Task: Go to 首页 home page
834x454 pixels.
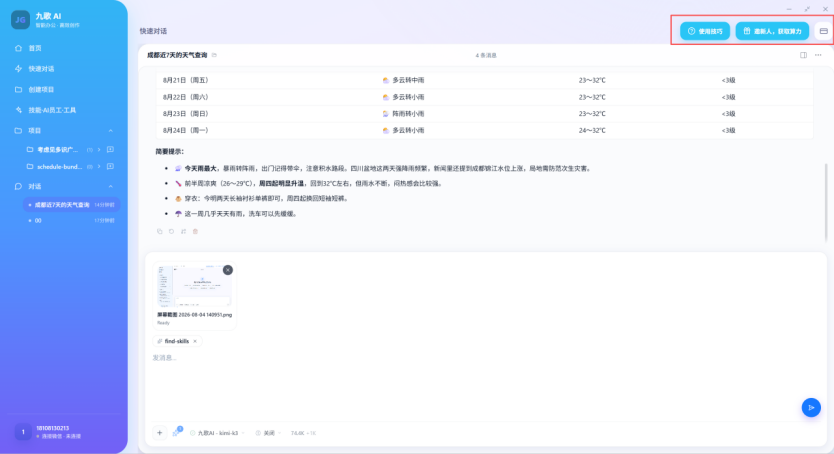Action: [x=35, y=48]
